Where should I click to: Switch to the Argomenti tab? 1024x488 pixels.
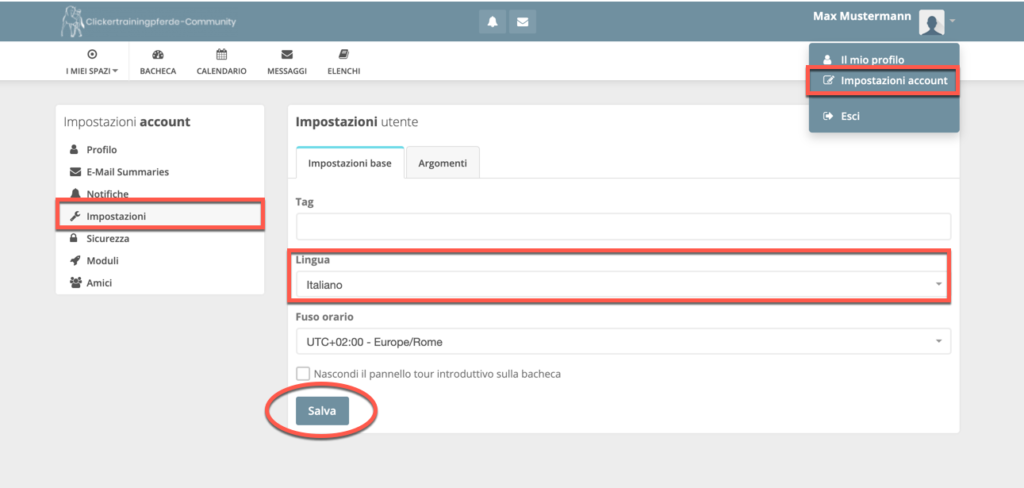[443, 163]
